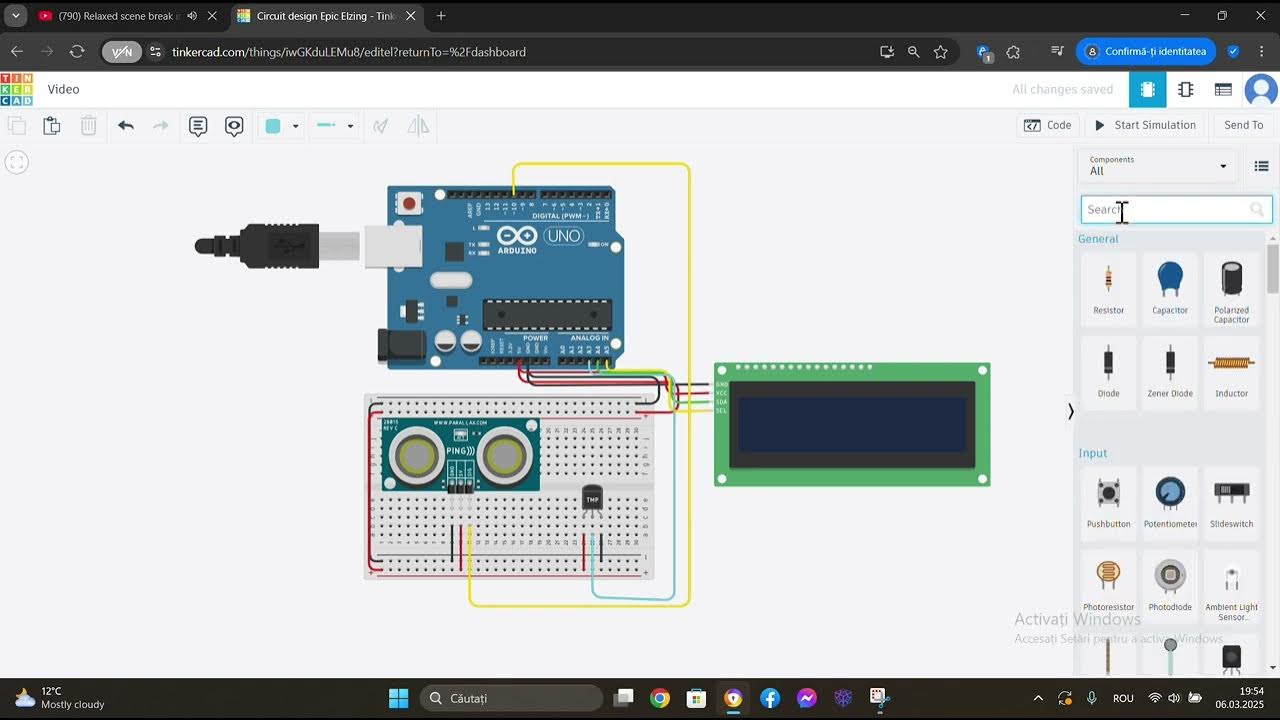Open the media control icon

(1057, 51)
